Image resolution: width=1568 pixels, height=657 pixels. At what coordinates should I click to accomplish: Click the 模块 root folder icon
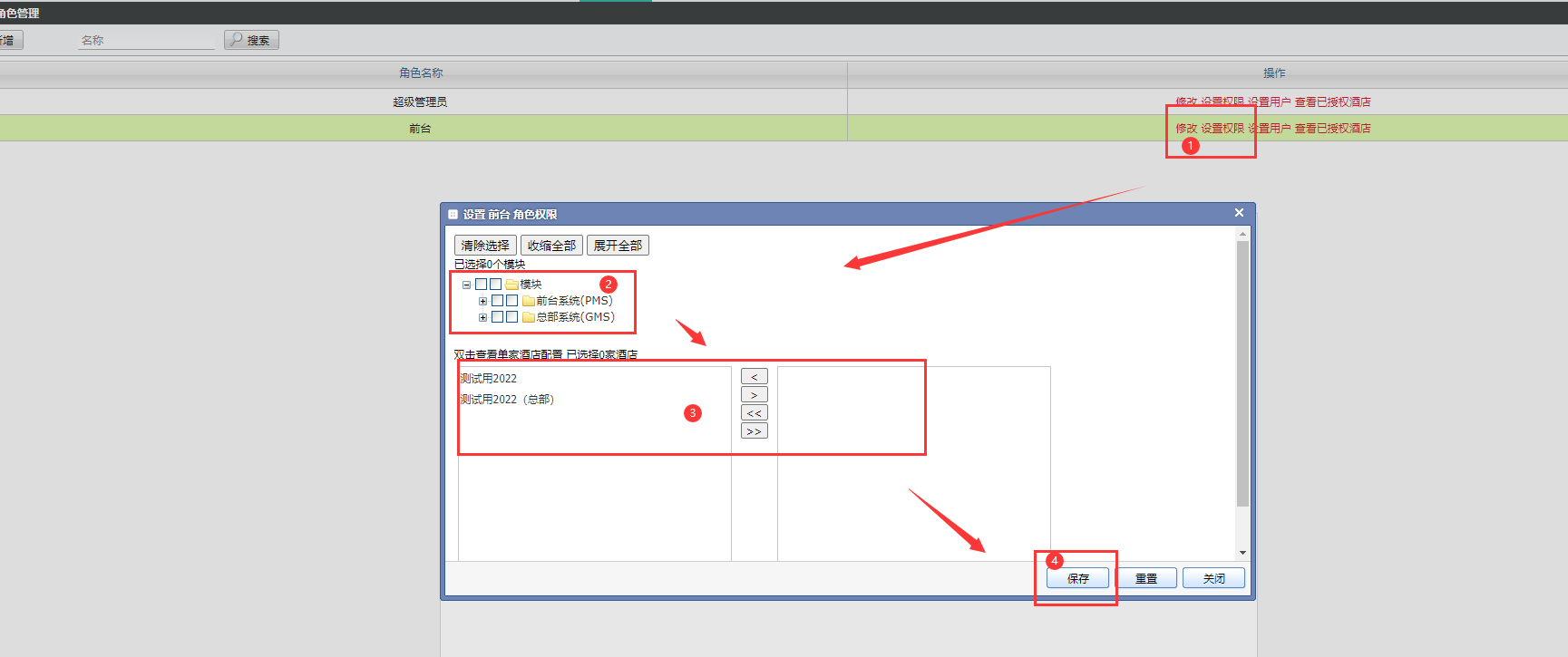[512, 285]
